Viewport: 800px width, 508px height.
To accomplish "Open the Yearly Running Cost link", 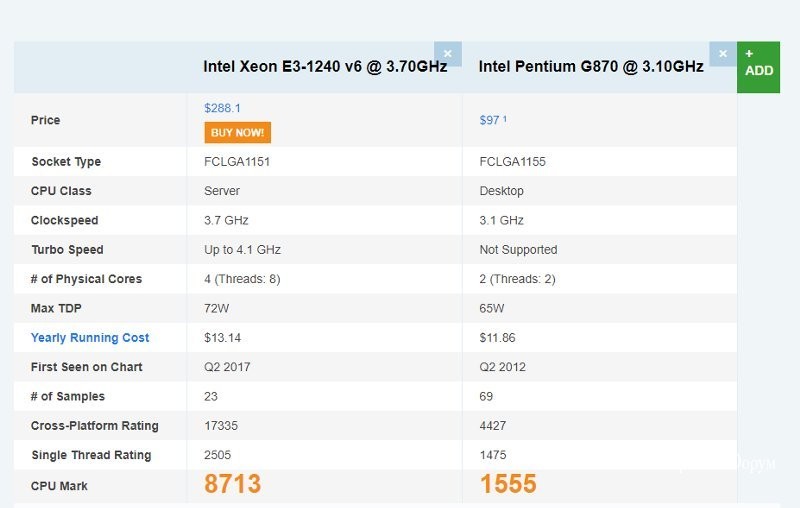I will click(x=90, y=338).
